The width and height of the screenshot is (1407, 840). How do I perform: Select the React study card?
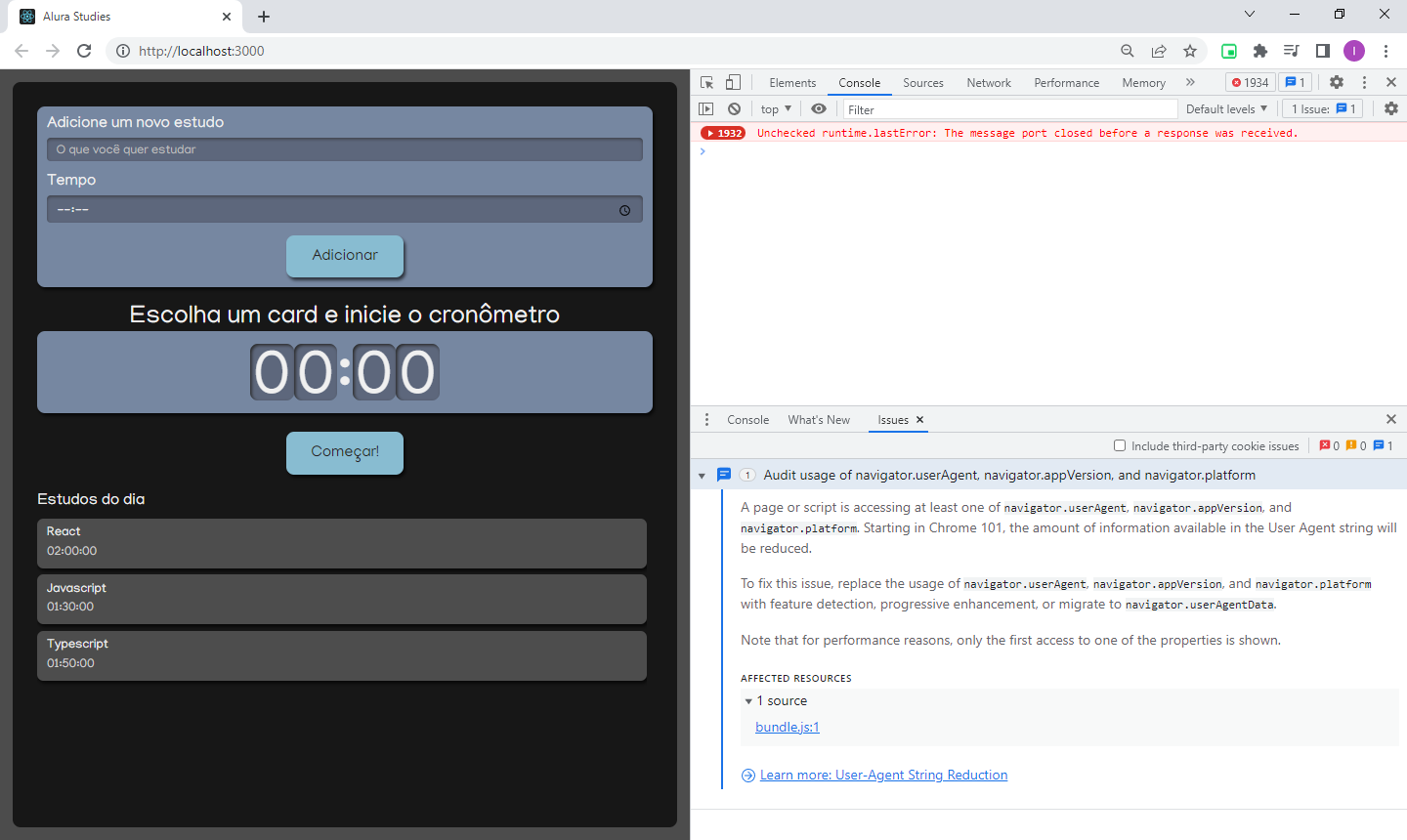tap(342, 543)
